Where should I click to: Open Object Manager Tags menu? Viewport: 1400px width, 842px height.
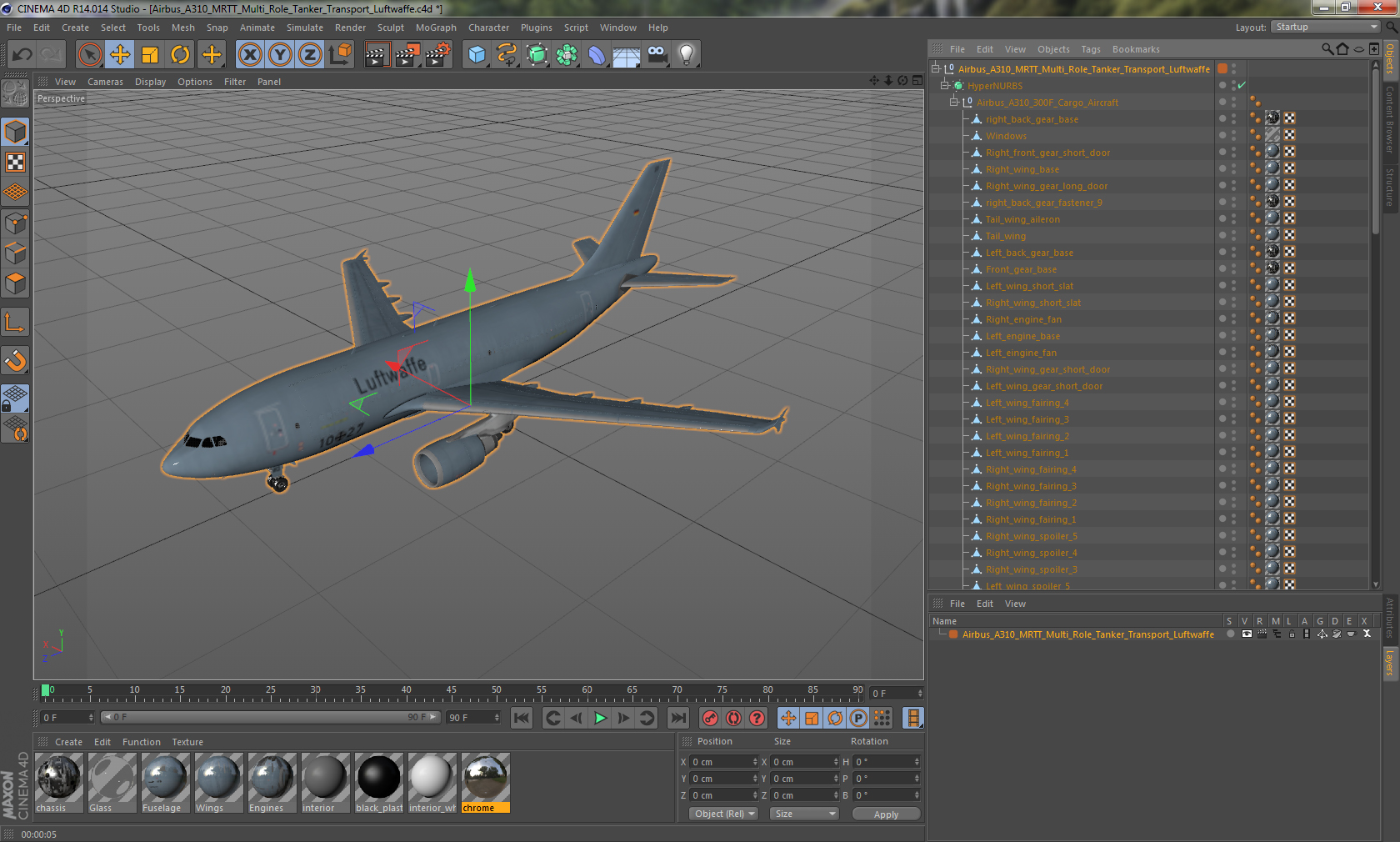(x=1091, y=49)
